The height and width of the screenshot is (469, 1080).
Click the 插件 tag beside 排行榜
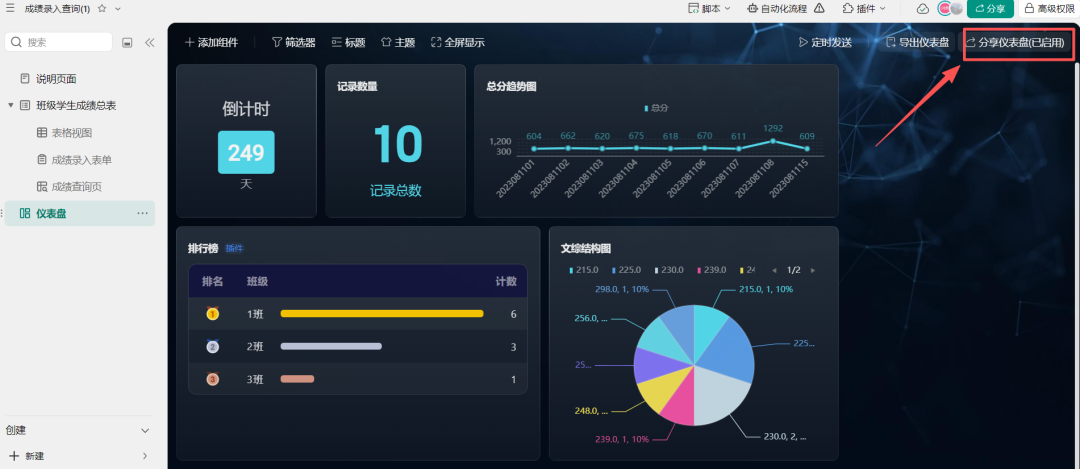234,249
